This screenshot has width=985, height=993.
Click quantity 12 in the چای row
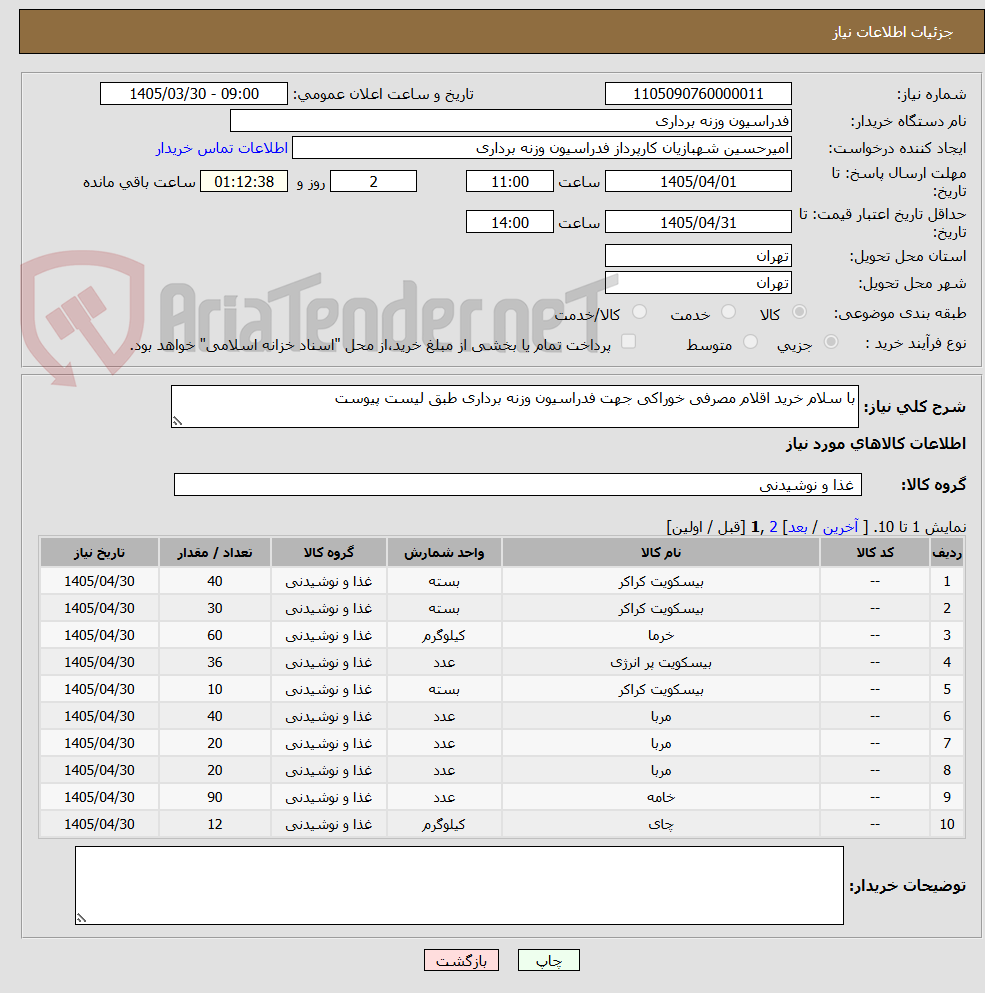[215, 825]
